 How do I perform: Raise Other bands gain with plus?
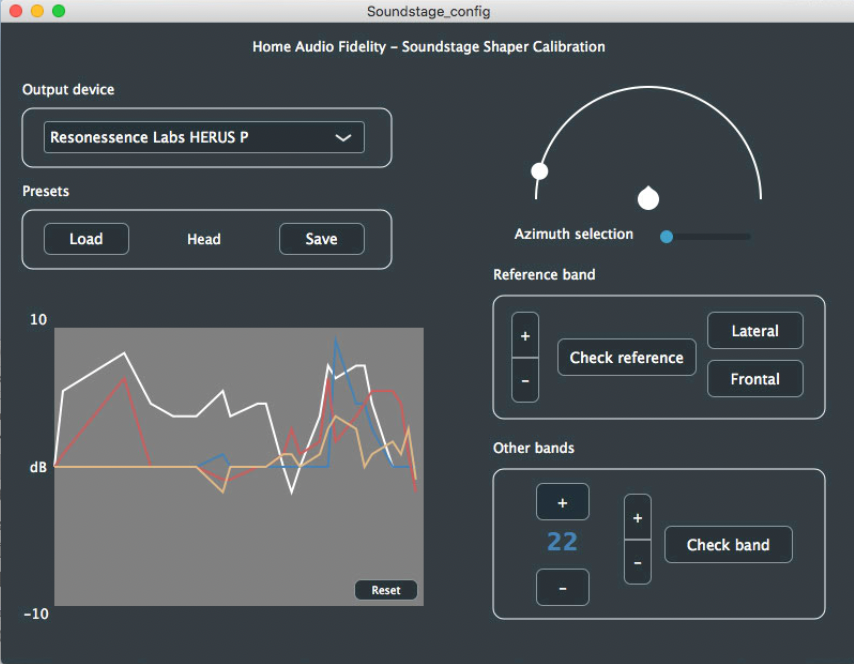637,517
